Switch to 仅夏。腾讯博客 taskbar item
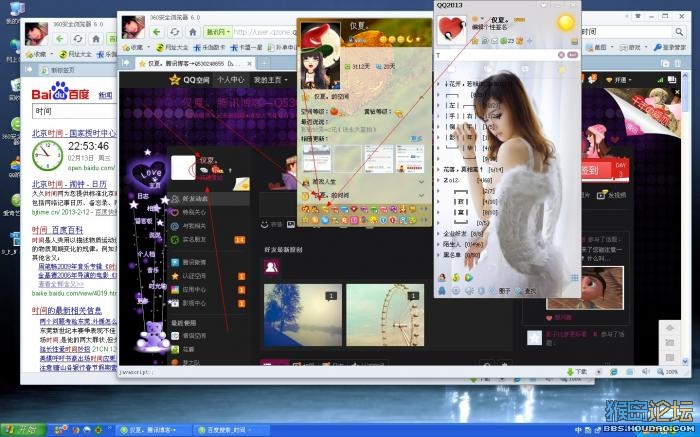 click(x=153, y=430)
